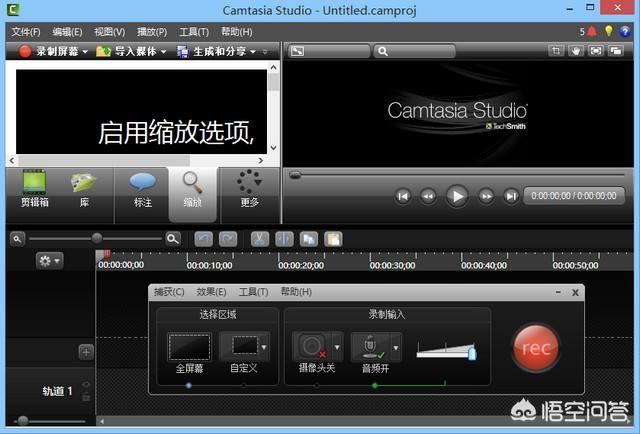Select the 缩放 zoom tab
This screenshot has width=640, height=434.
193,194
